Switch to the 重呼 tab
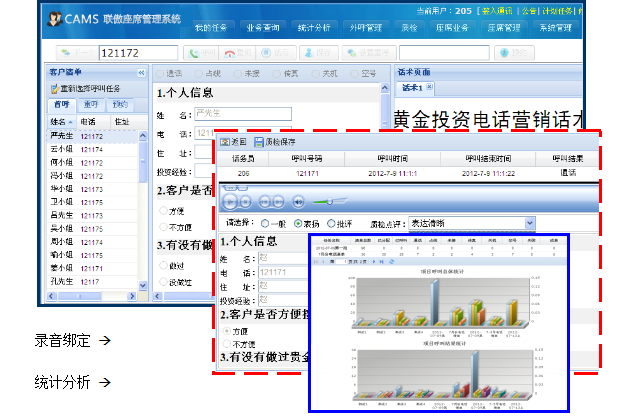This screenshot has height=418, width=634. click(x=91, y=104)
